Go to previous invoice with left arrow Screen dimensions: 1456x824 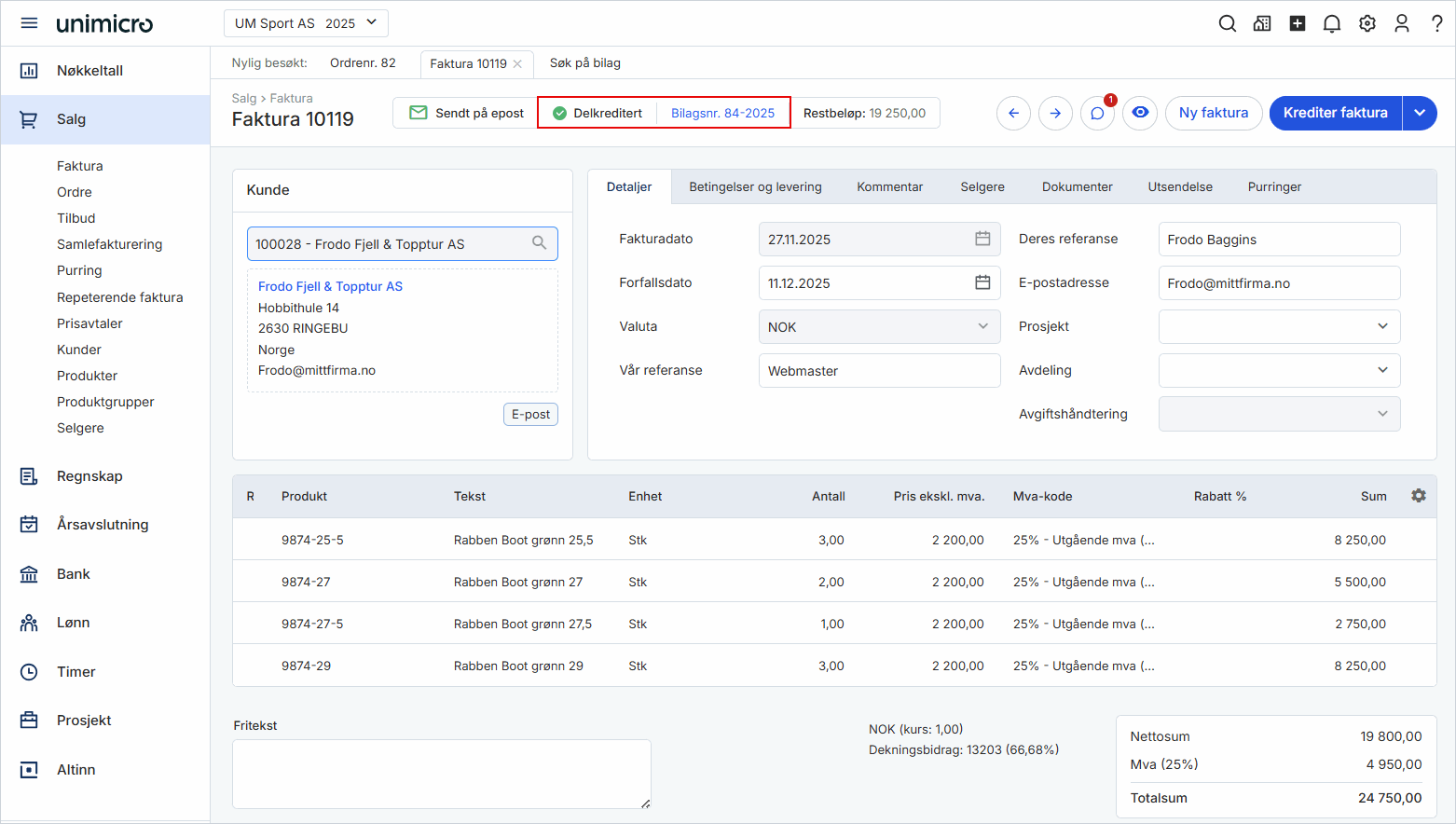(1013, 113)
